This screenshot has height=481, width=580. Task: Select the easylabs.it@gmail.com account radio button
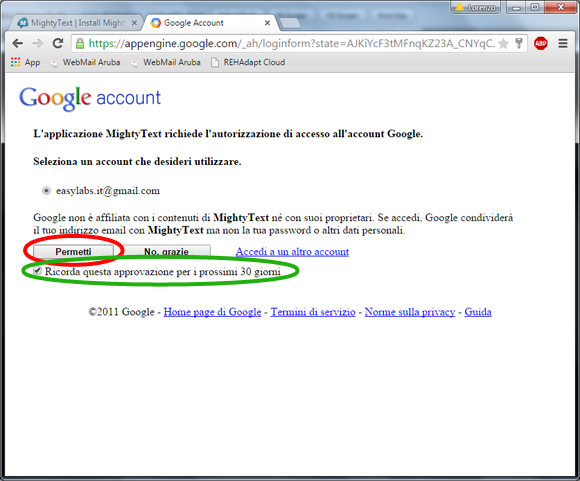(x=46, y=191)
